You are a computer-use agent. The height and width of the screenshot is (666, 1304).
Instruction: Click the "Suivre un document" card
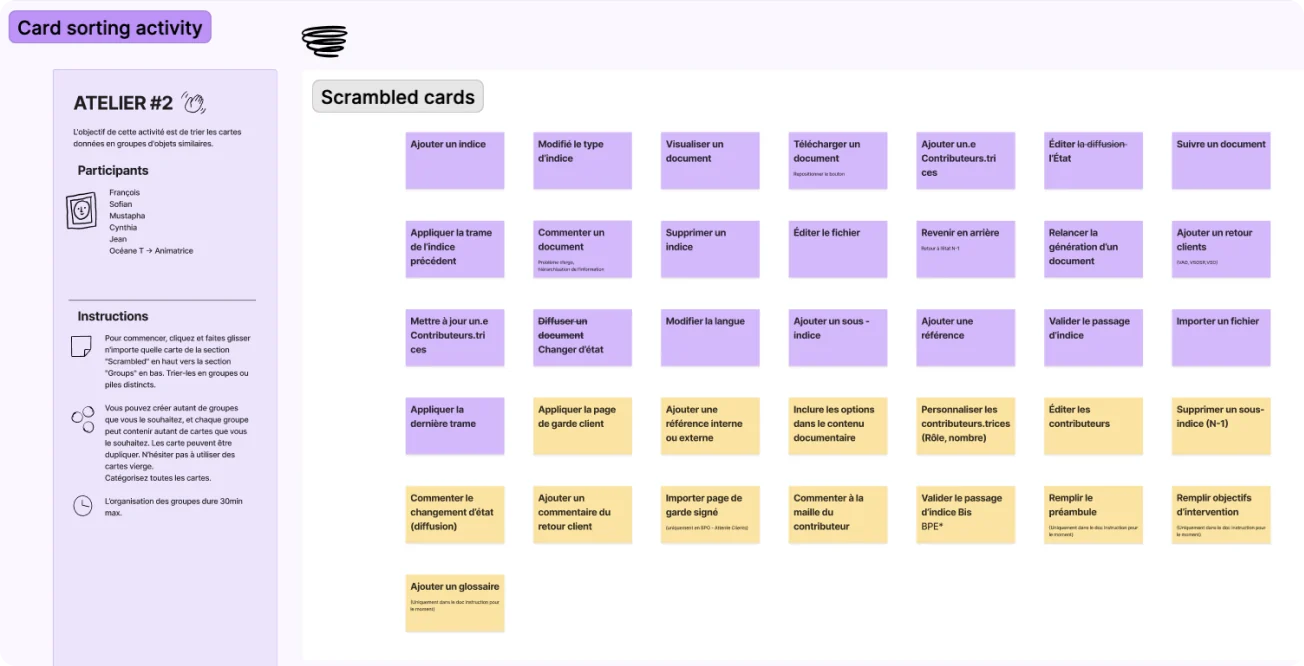coord(1221,161)
